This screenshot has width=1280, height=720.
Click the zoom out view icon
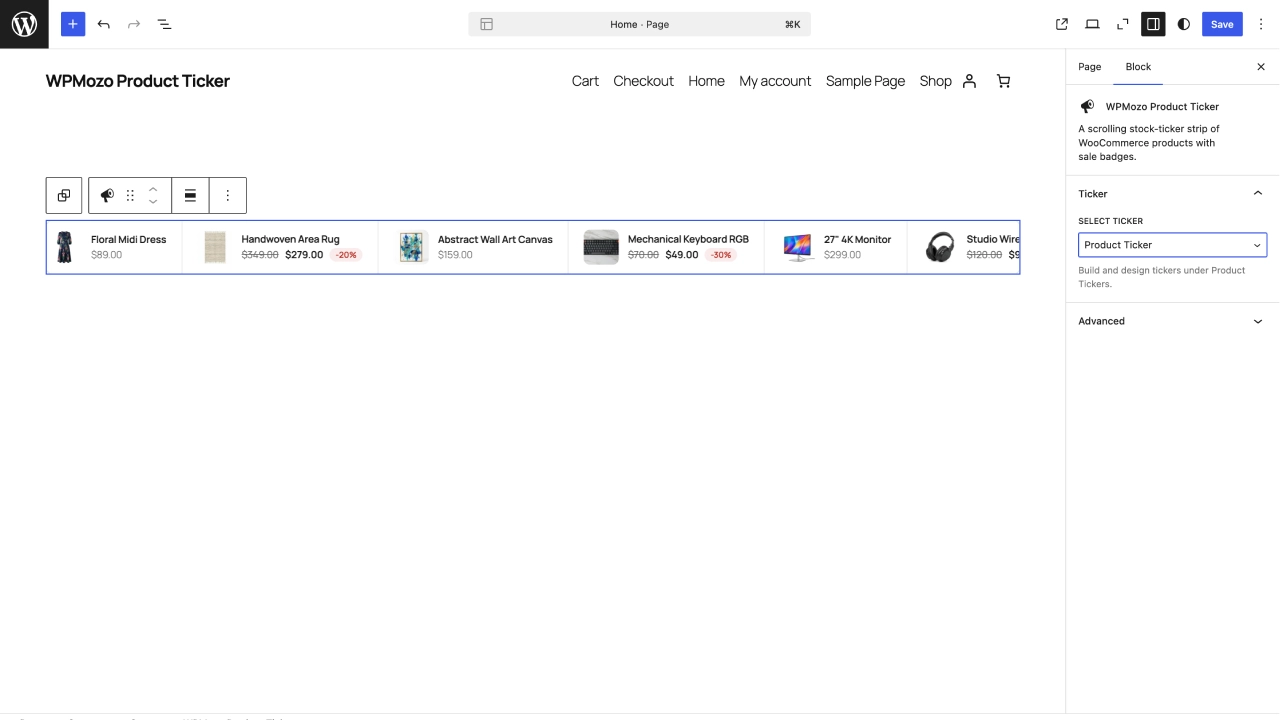[1123, 24]
